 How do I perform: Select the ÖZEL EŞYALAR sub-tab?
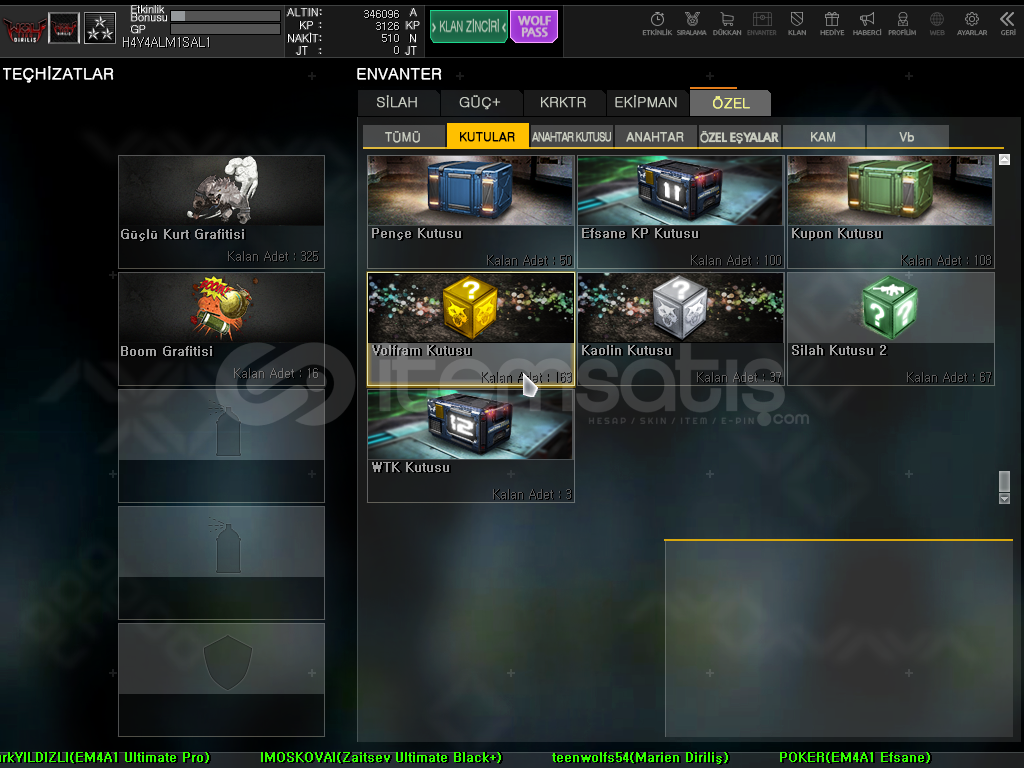tap(739, 137)
